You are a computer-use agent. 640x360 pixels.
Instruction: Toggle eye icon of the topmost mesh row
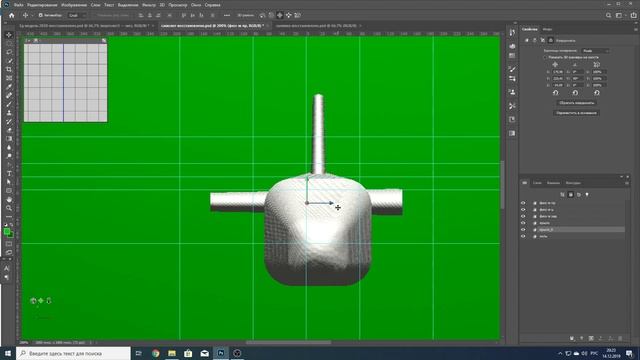tap(523, 203)
